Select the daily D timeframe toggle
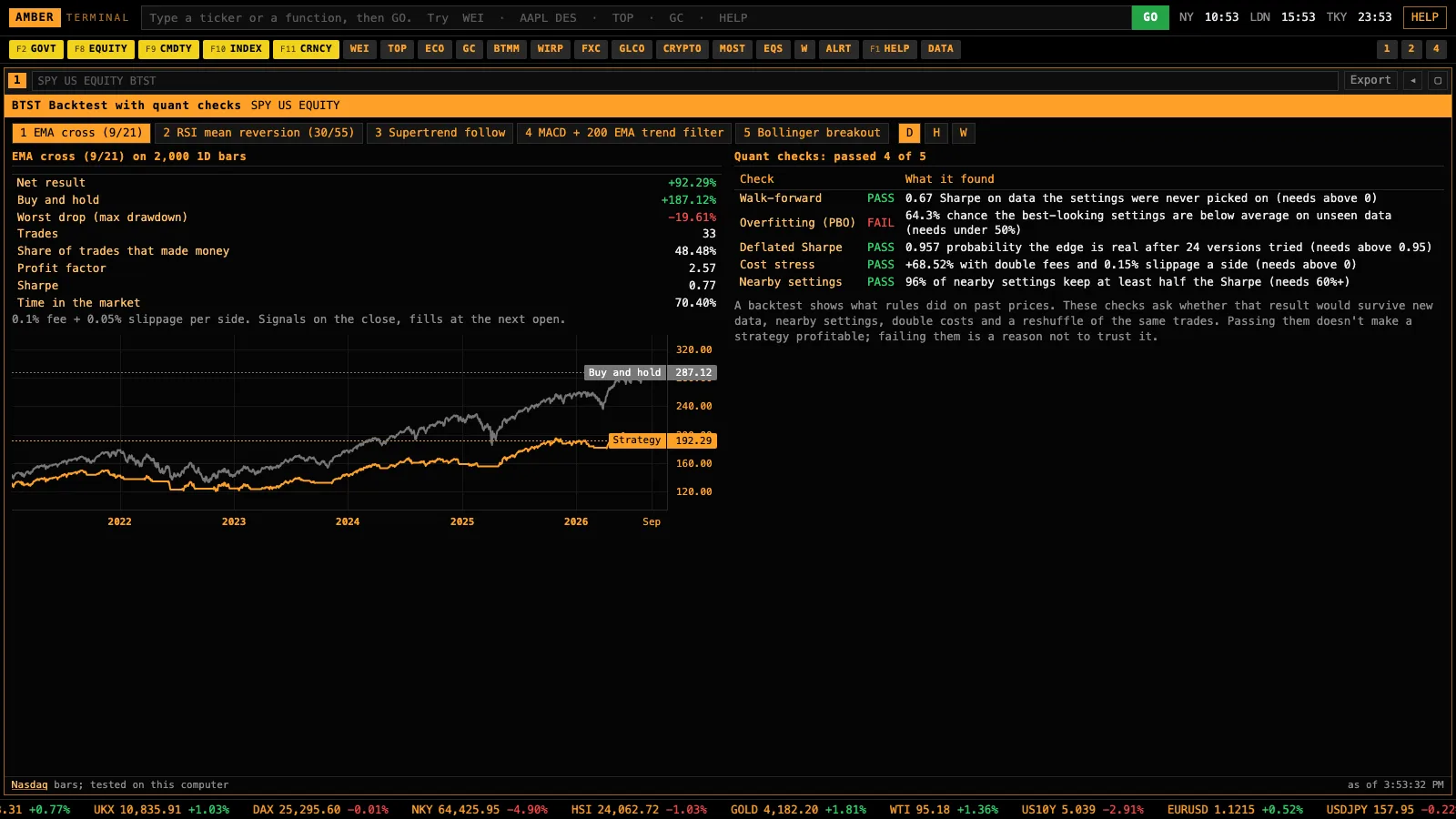Viewport: 1456px width, 819px height. (909, 133)
